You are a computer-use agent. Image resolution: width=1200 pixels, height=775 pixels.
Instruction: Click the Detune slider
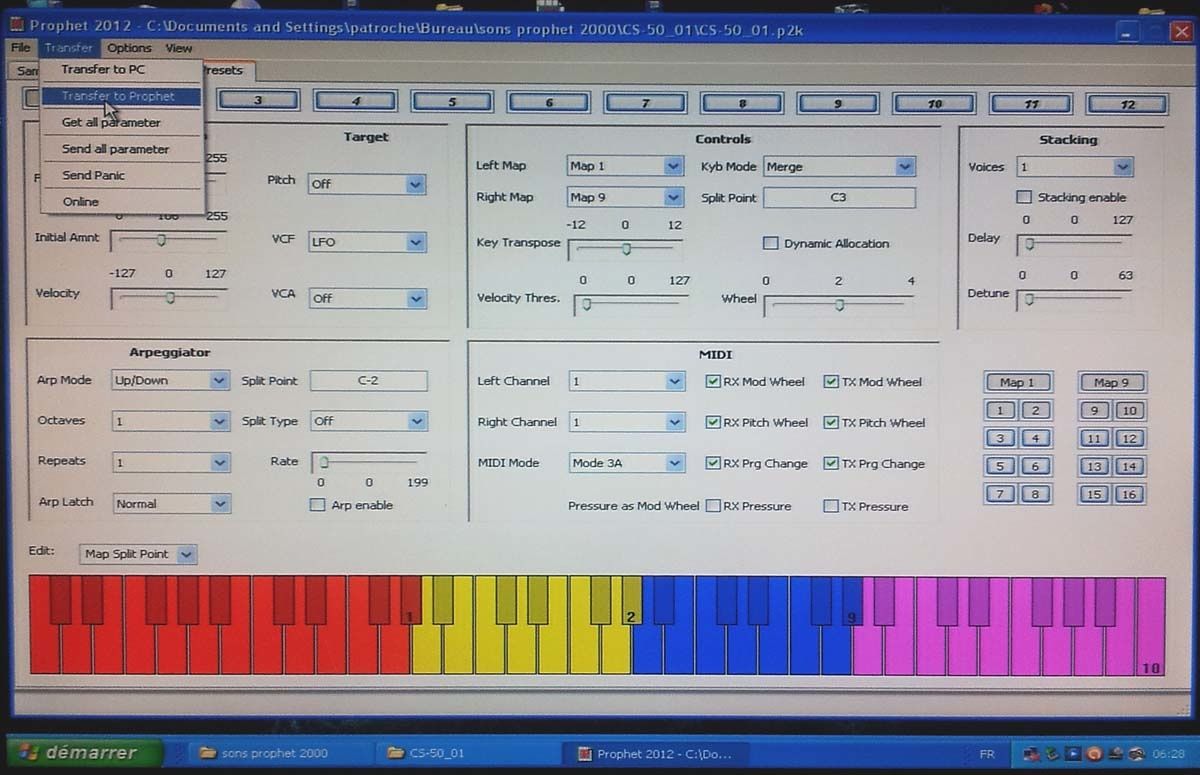click(x=1075, y=298)
